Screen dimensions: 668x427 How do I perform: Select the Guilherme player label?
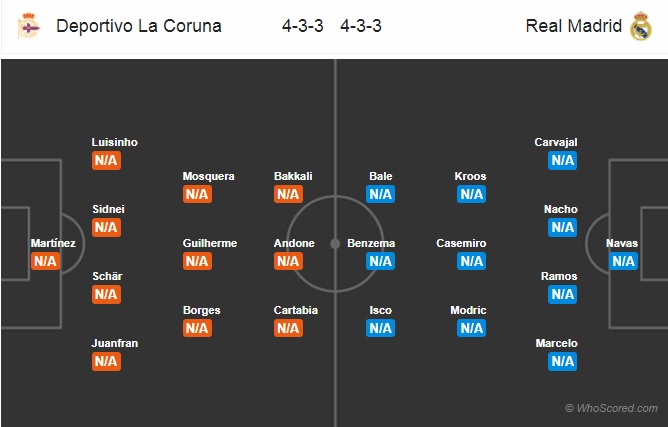click(210, 243)
